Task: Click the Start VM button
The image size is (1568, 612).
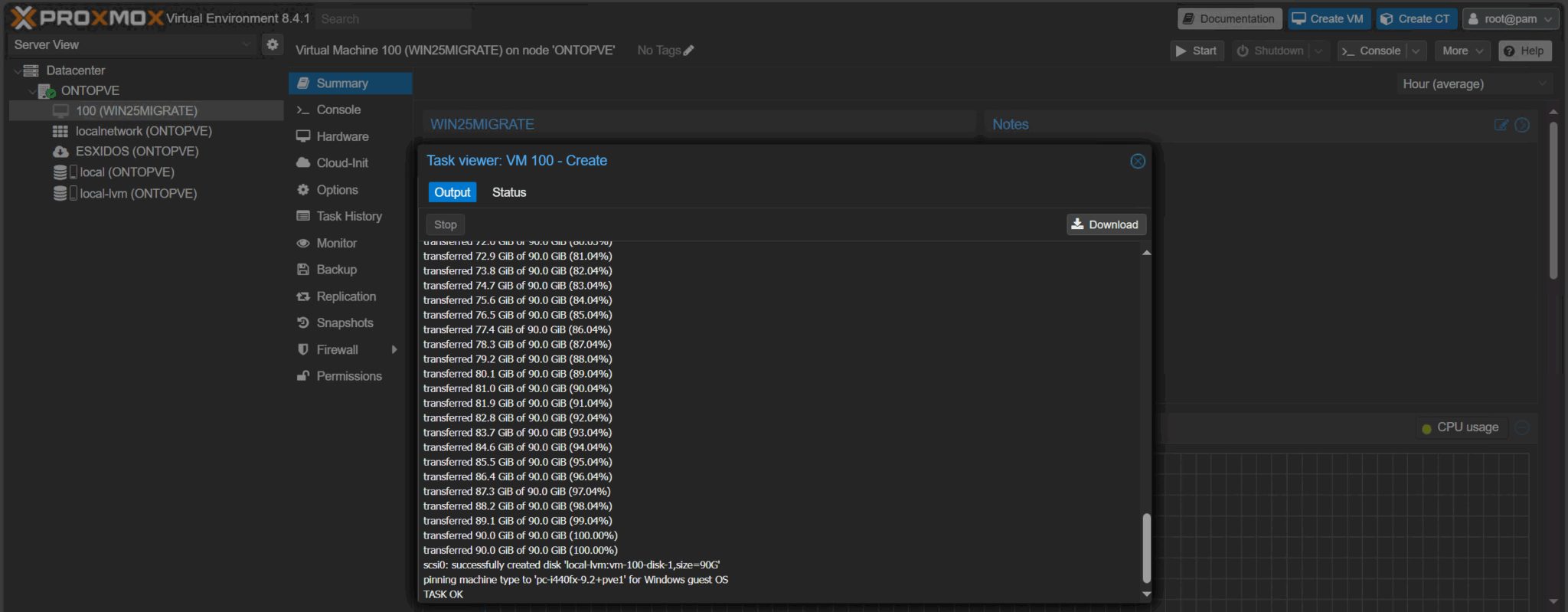Action: coord(1197,51)
